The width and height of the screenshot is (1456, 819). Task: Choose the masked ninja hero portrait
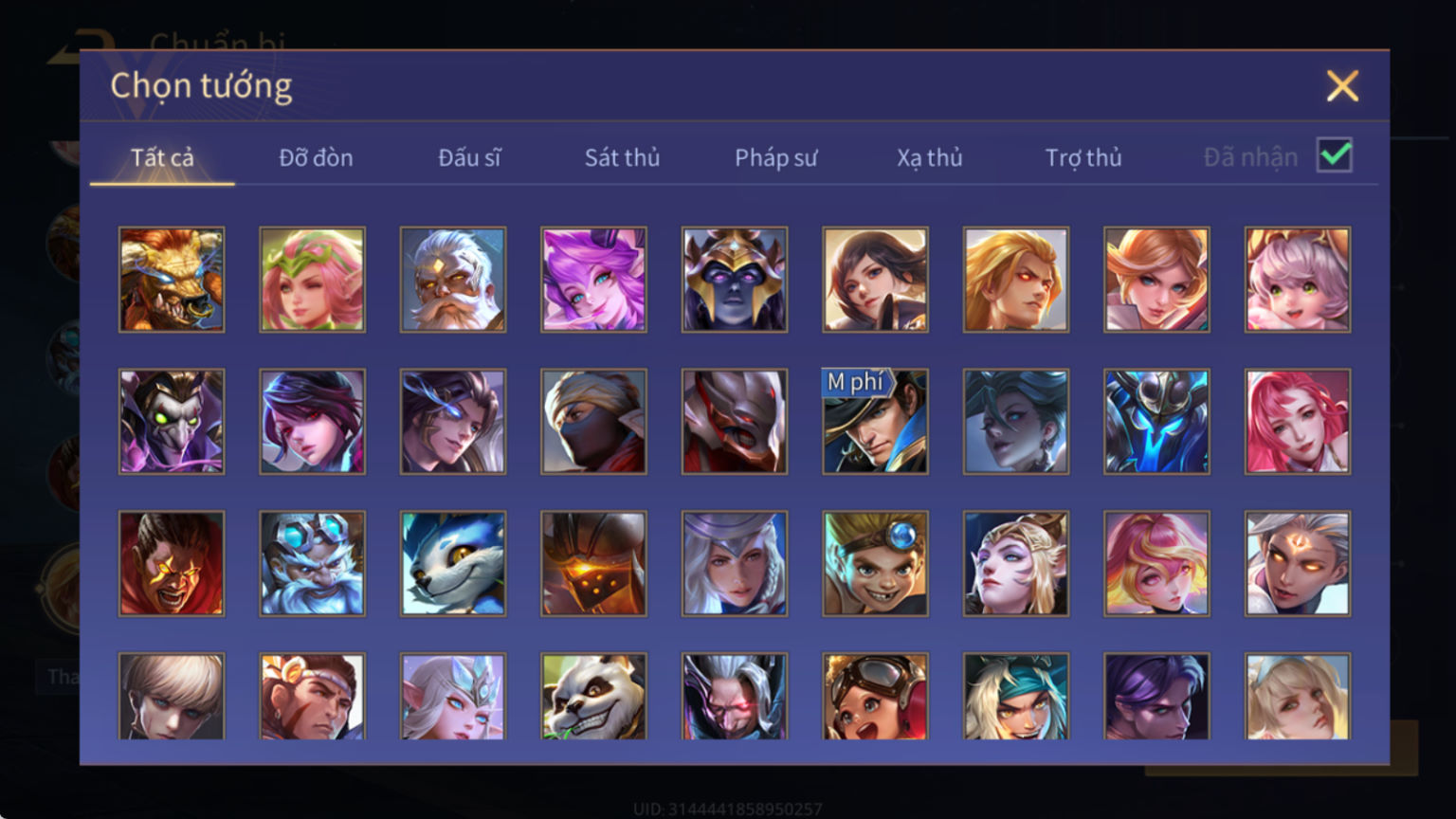point(593,422)
